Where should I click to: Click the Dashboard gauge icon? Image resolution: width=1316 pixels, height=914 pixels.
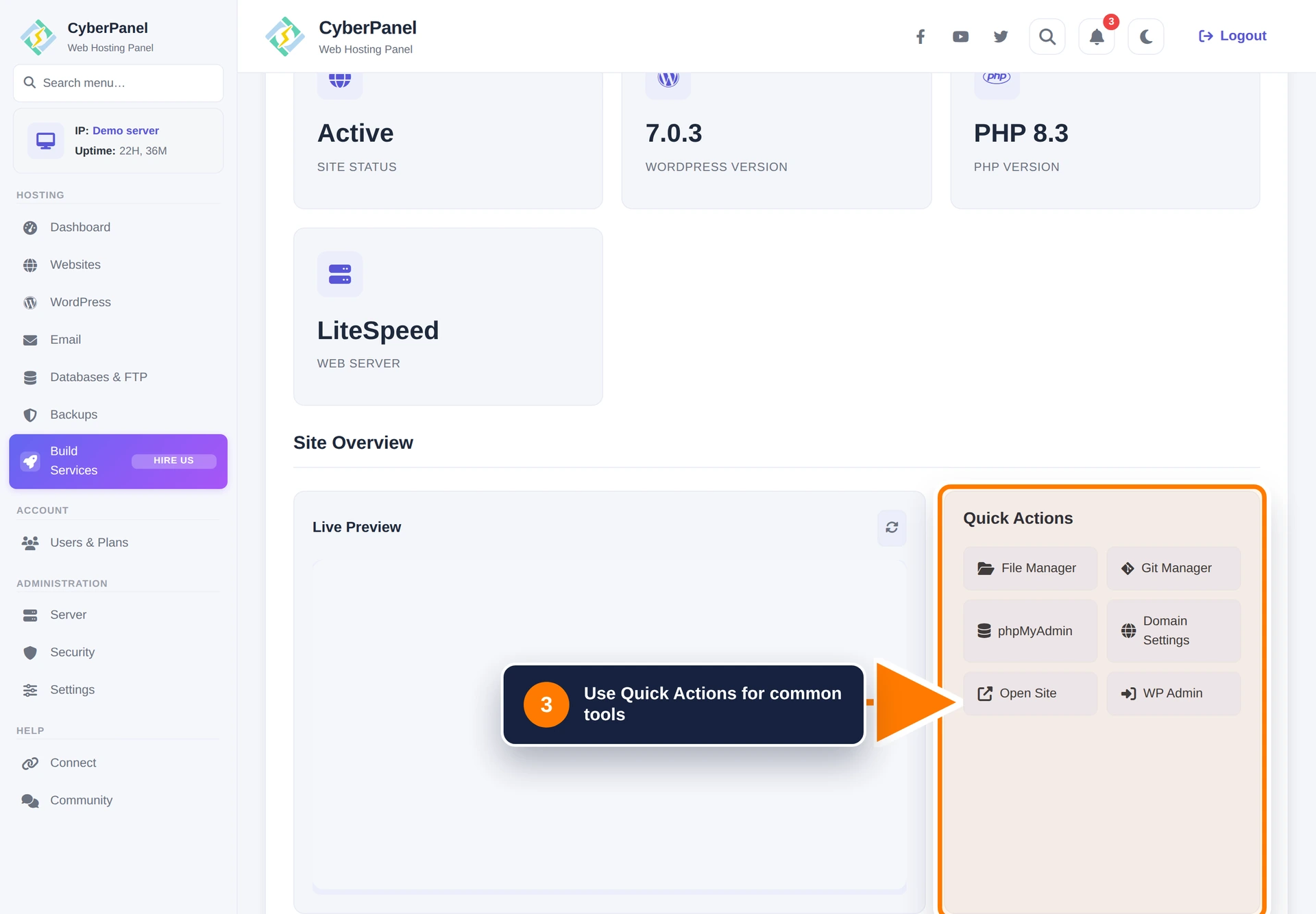tap(30, 227)
